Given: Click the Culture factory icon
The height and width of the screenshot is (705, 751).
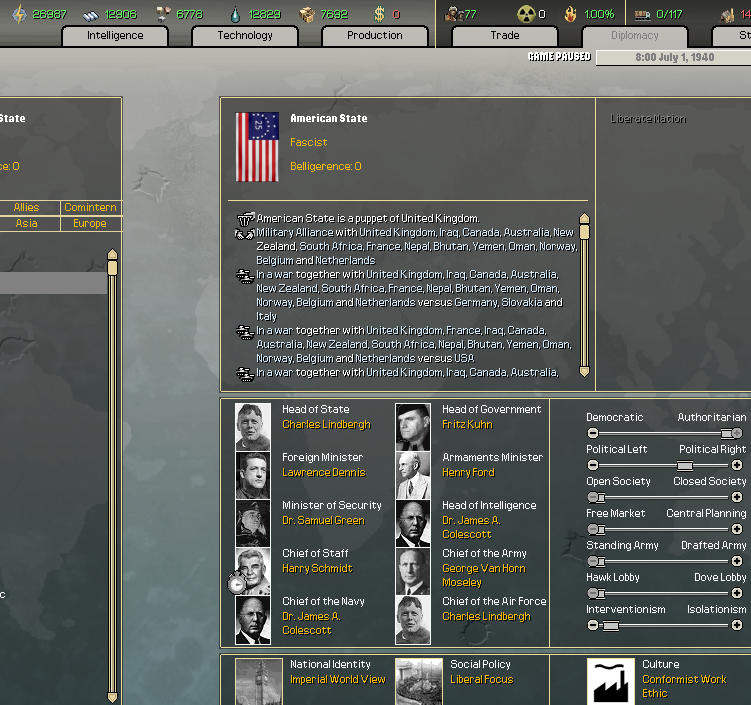Looking at the screenshot, I should pyautogui.click(x=610, y=681).
